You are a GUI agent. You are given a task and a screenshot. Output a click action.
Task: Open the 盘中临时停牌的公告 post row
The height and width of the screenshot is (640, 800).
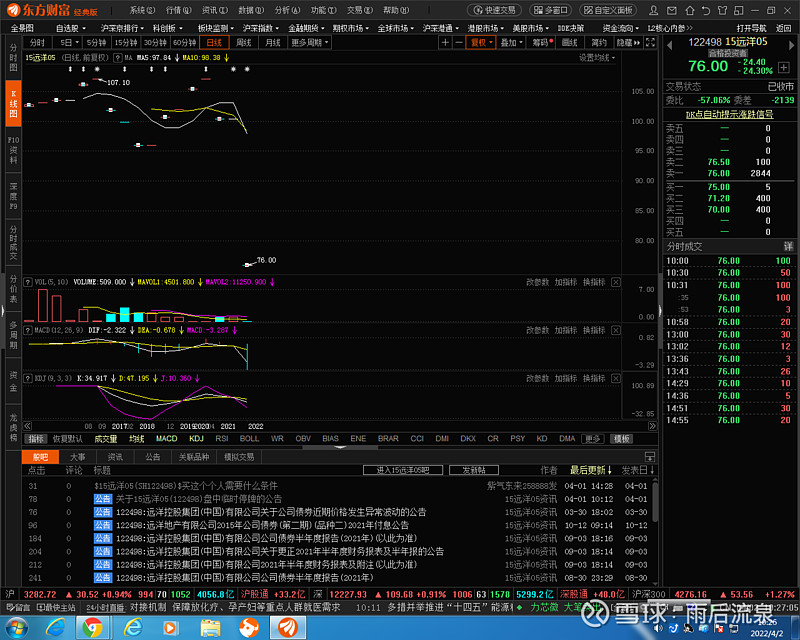[x=341, y=499]
